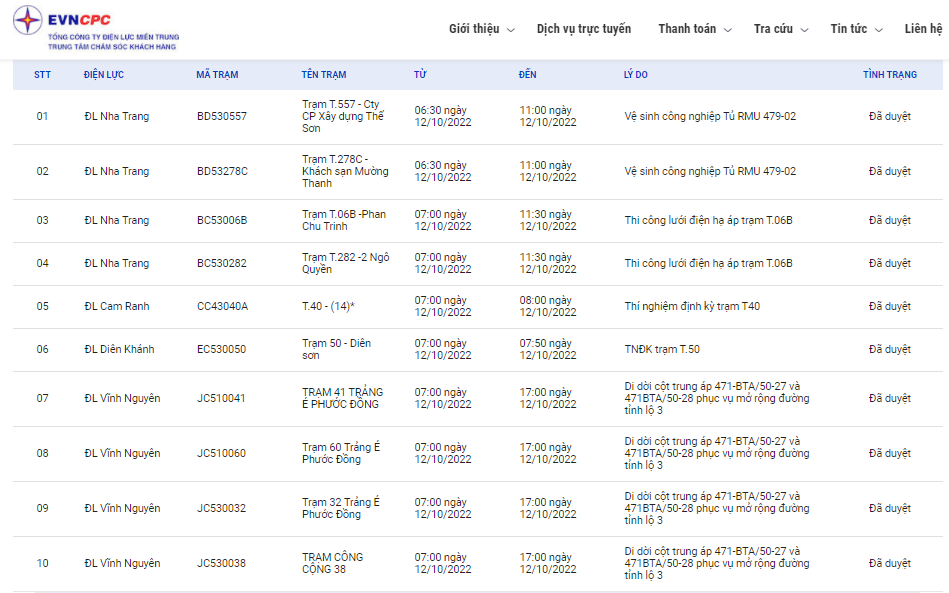949x593 pixels.
Task: Open the Tra cứu dropdown menu
Action: tap(780, 29)
